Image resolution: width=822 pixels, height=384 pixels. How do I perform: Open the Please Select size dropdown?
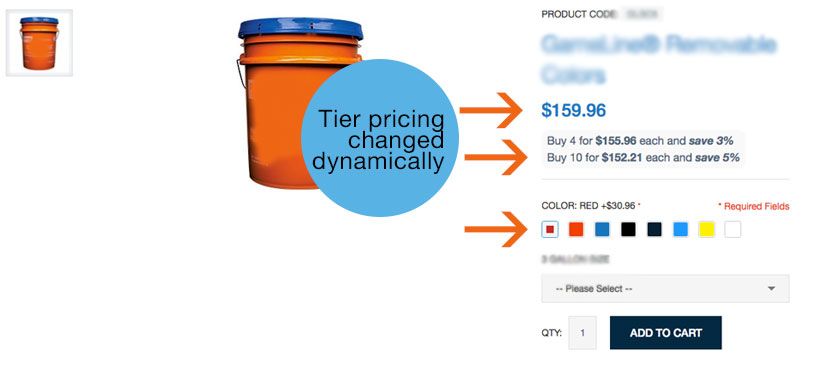[x=665, y=289]
